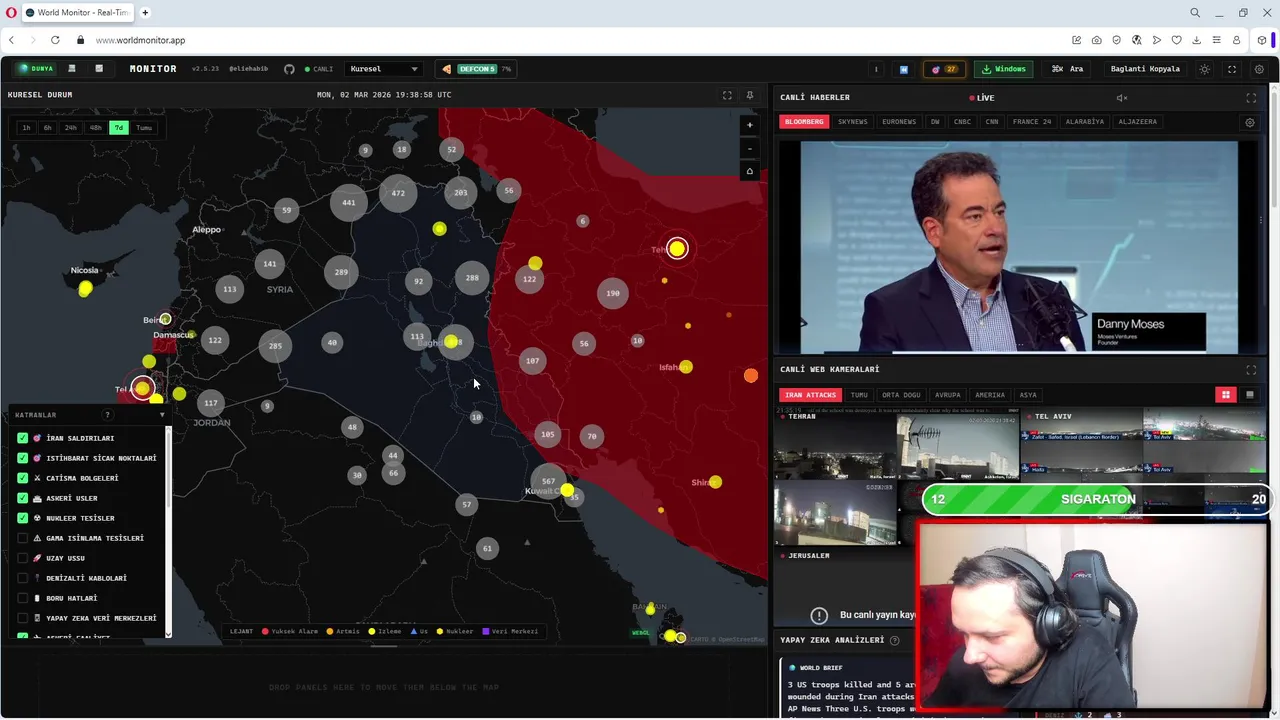Switch to the Aljazeera channel

[x=1137, y=122]
